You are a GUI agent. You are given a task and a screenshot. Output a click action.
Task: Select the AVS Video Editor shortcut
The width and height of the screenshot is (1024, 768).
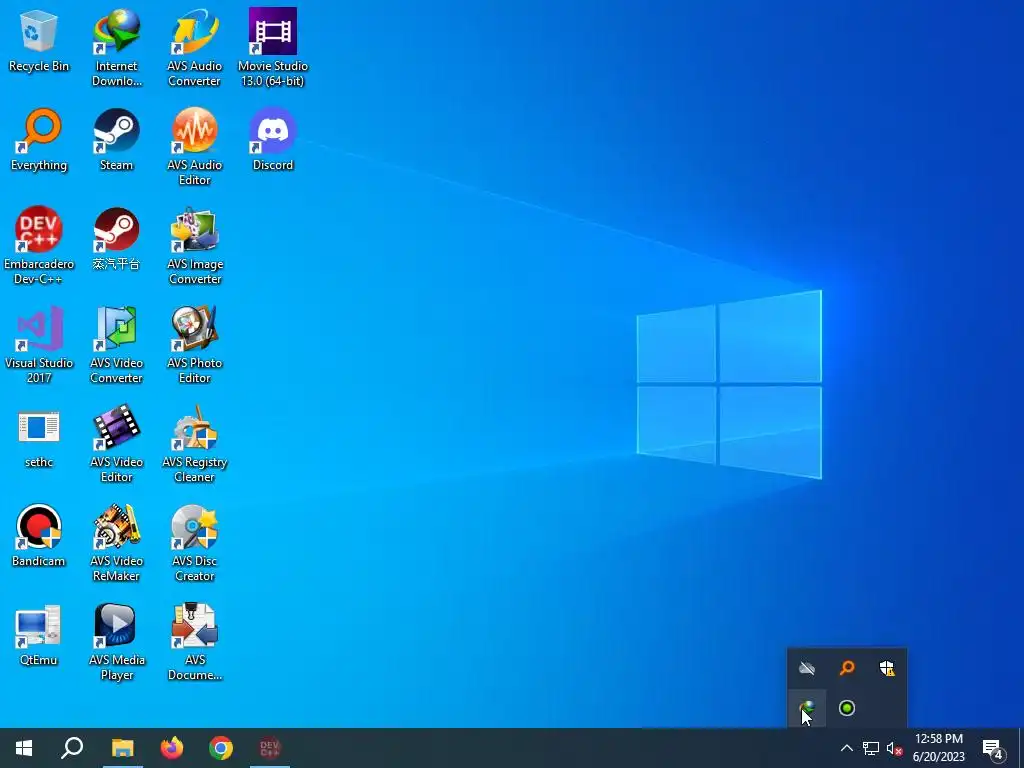click(116, 444)
